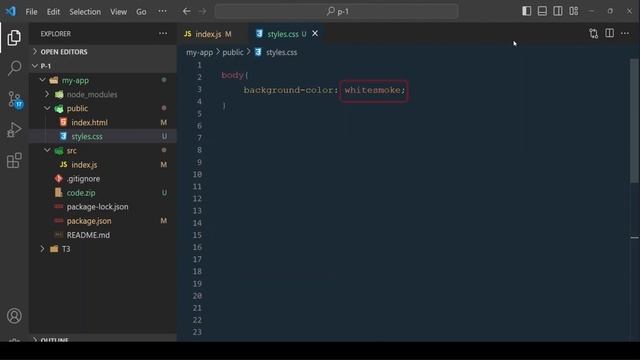
Task: Click the body selector text
Action: 232,75
